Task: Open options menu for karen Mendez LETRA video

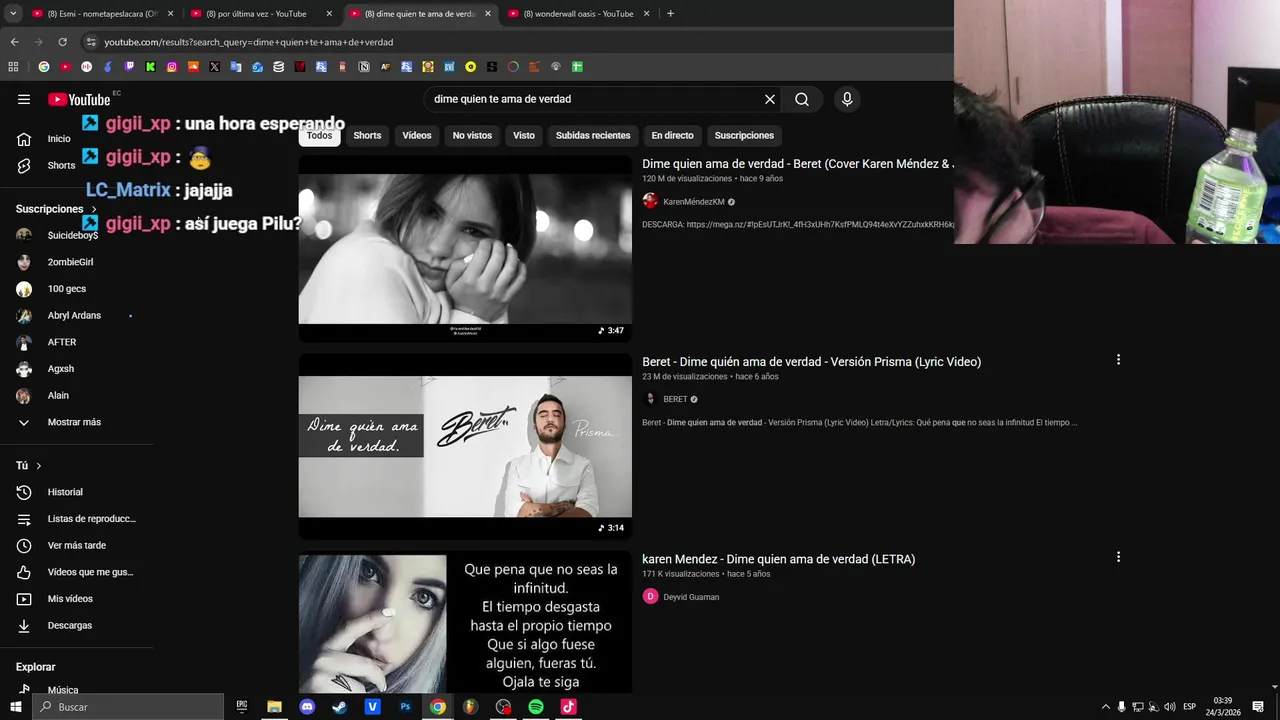Action: pyautogui.click(x=1118, y=557)
